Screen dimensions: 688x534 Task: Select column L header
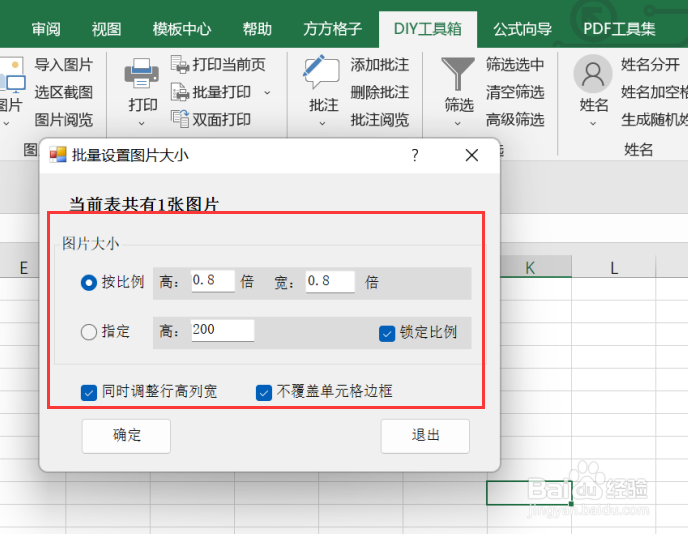pyautogui.click(x=614, y=267)
